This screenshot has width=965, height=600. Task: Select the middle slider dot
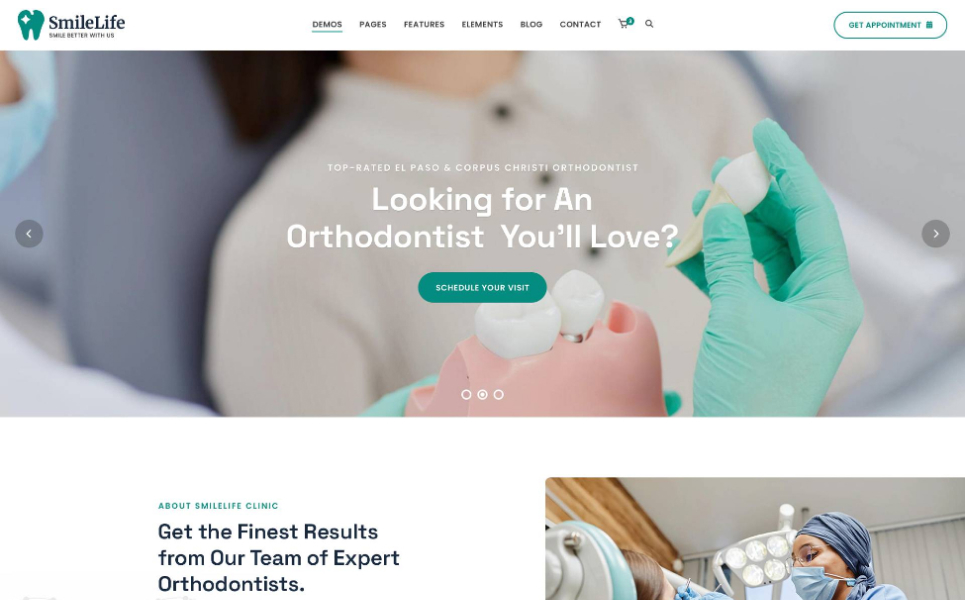[x=482, y=394]
